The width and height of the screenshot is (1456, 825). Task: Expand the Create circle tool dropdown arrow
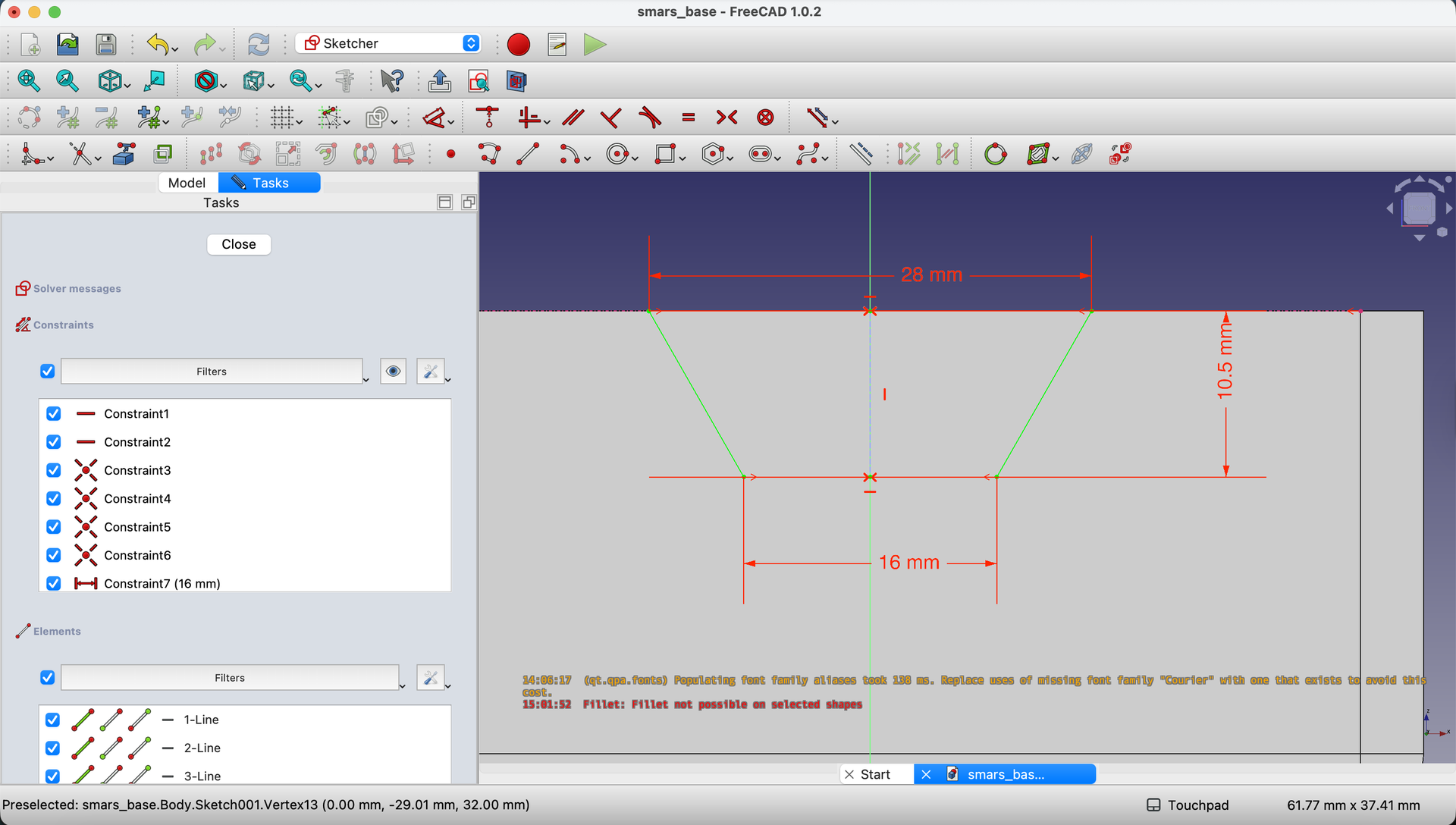pos(635,158)
